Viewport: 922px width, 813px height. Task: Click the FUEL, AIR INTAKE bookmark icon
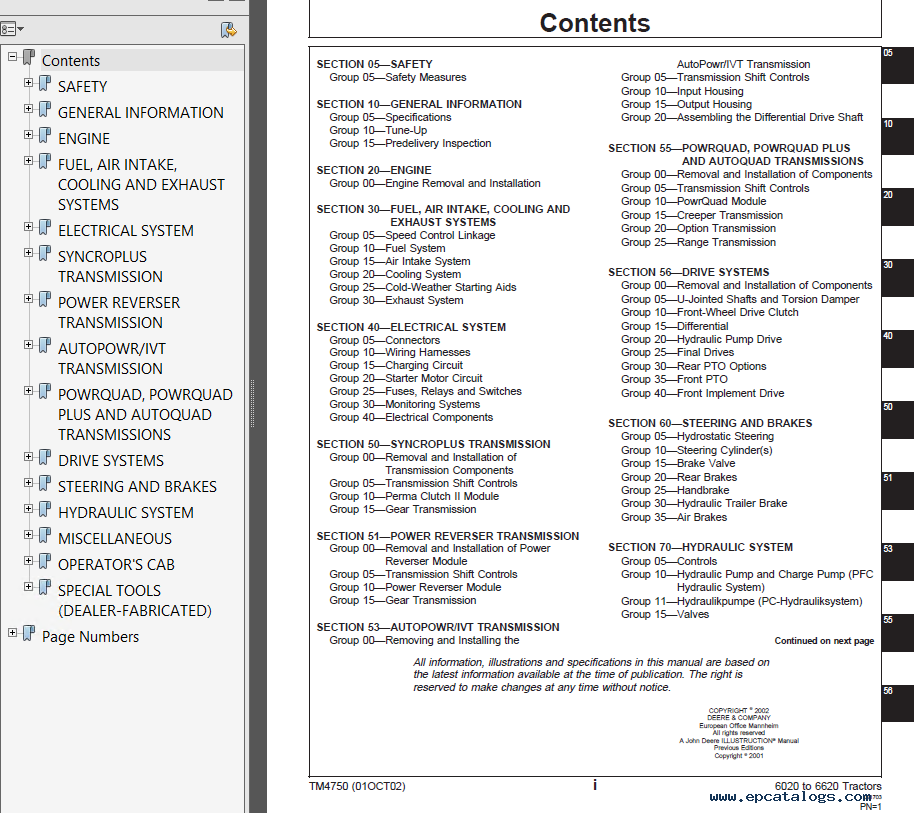(x=45, y=161)
